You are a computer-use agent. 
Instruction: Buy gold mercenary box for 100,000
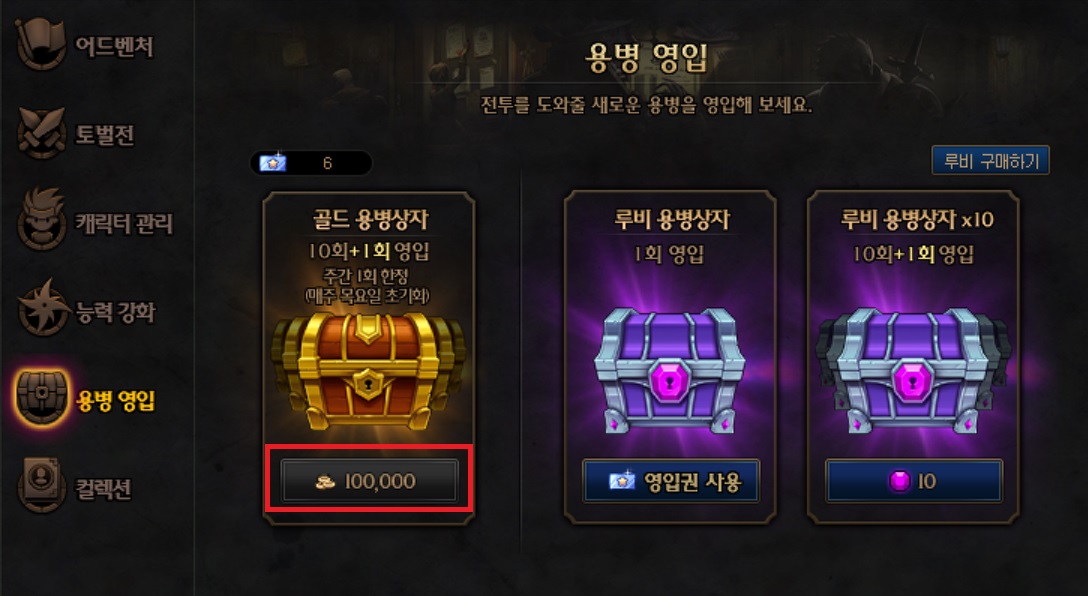click(369, 481)
